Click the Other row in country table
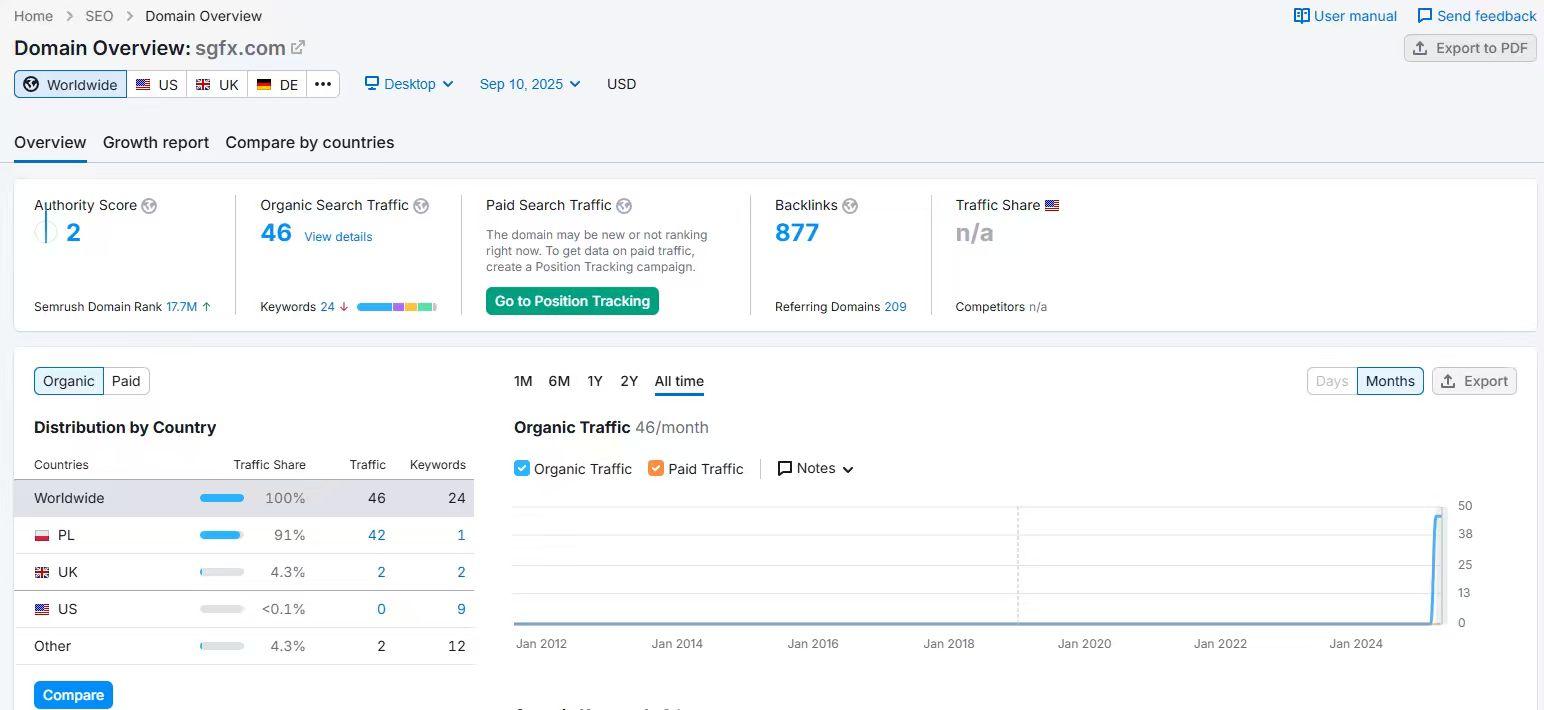This screenshot has height=710, width=1544. click(244, 646)
